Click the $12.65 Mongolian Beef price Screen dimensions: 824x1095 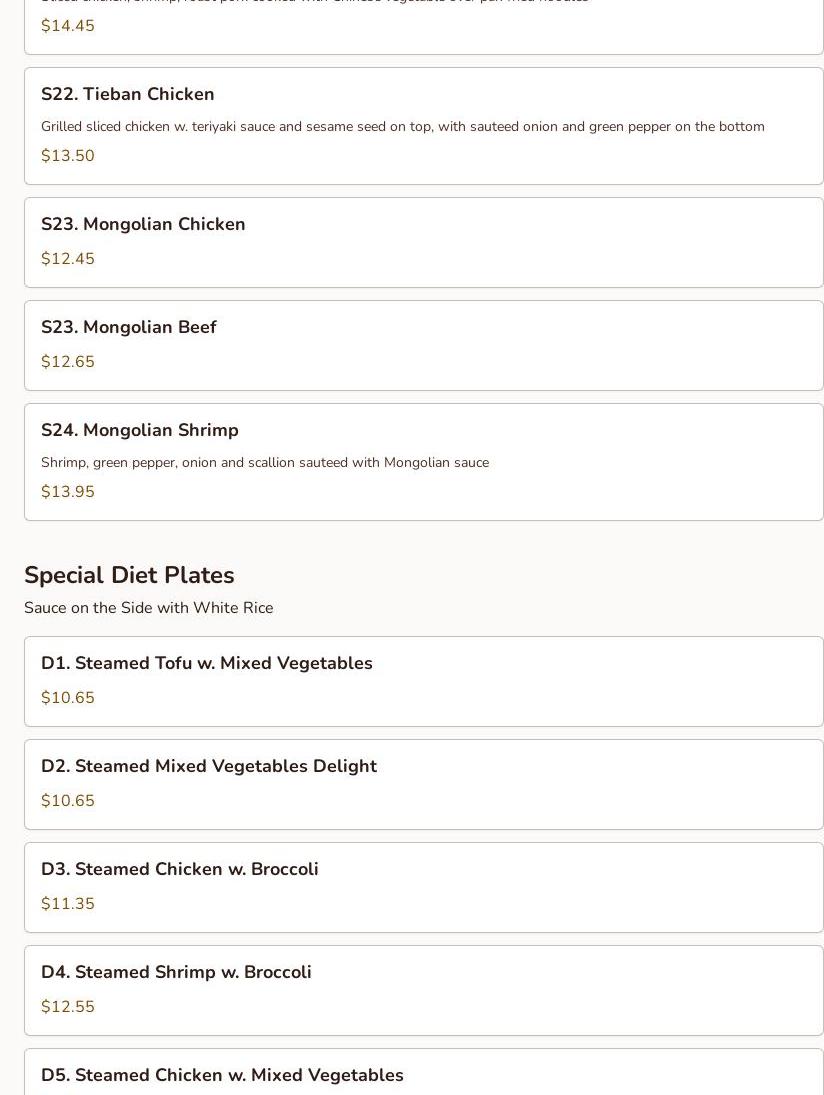point(68,362)
